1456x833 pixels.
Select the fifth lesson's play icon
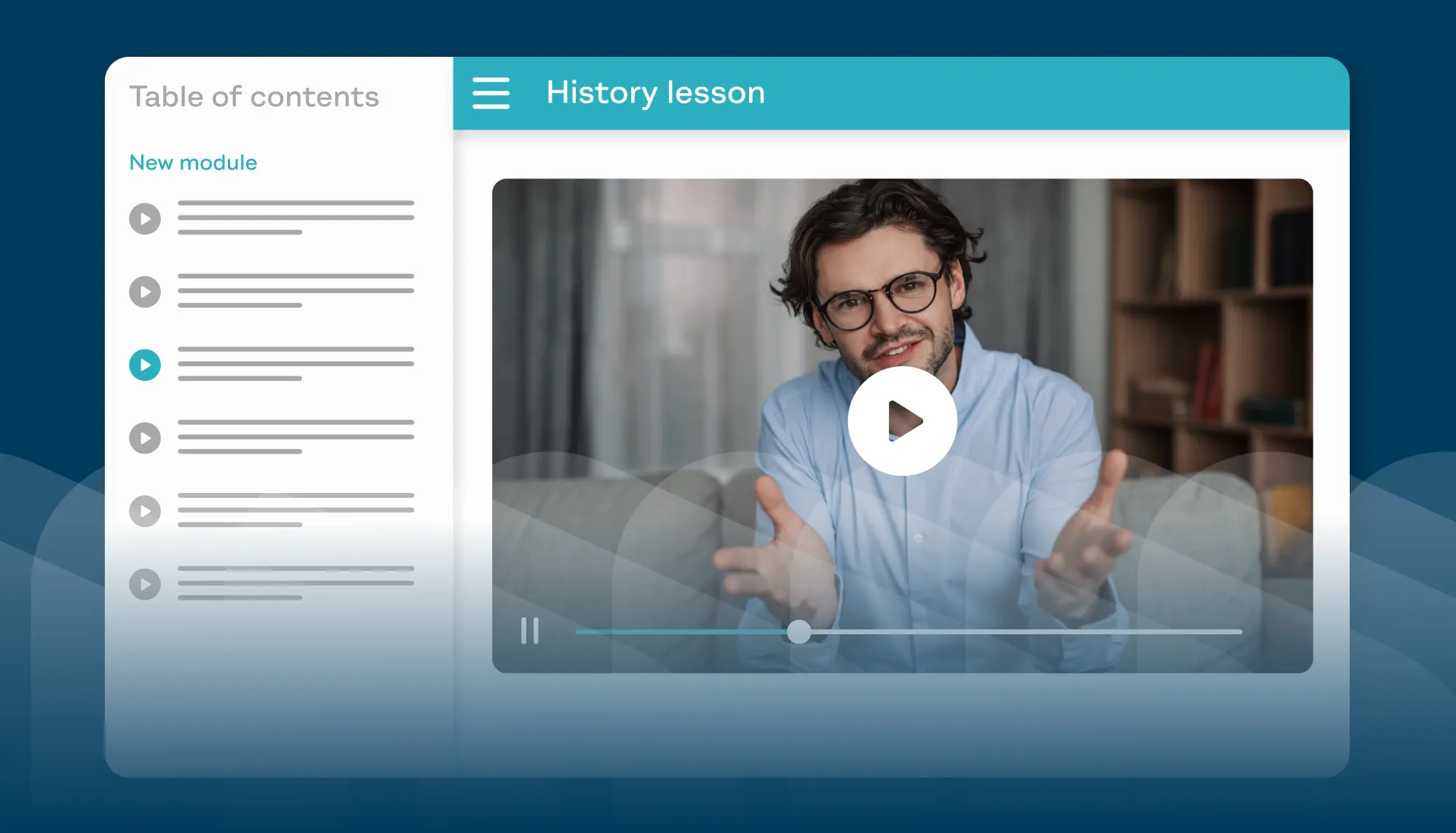(x=145, y=510)
